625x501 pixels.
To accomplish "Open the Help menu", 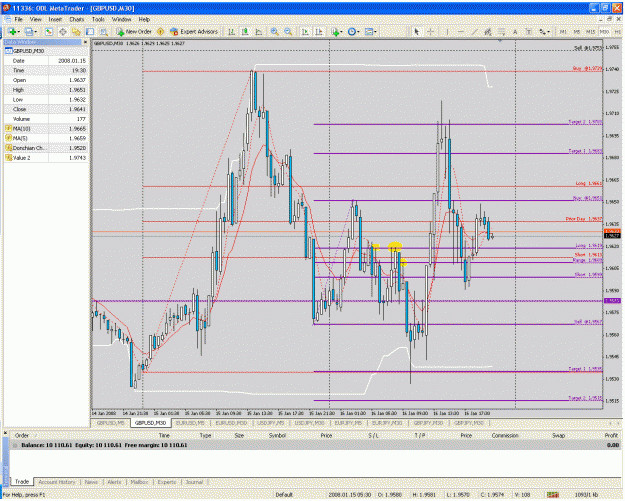I will coord(144,19).
